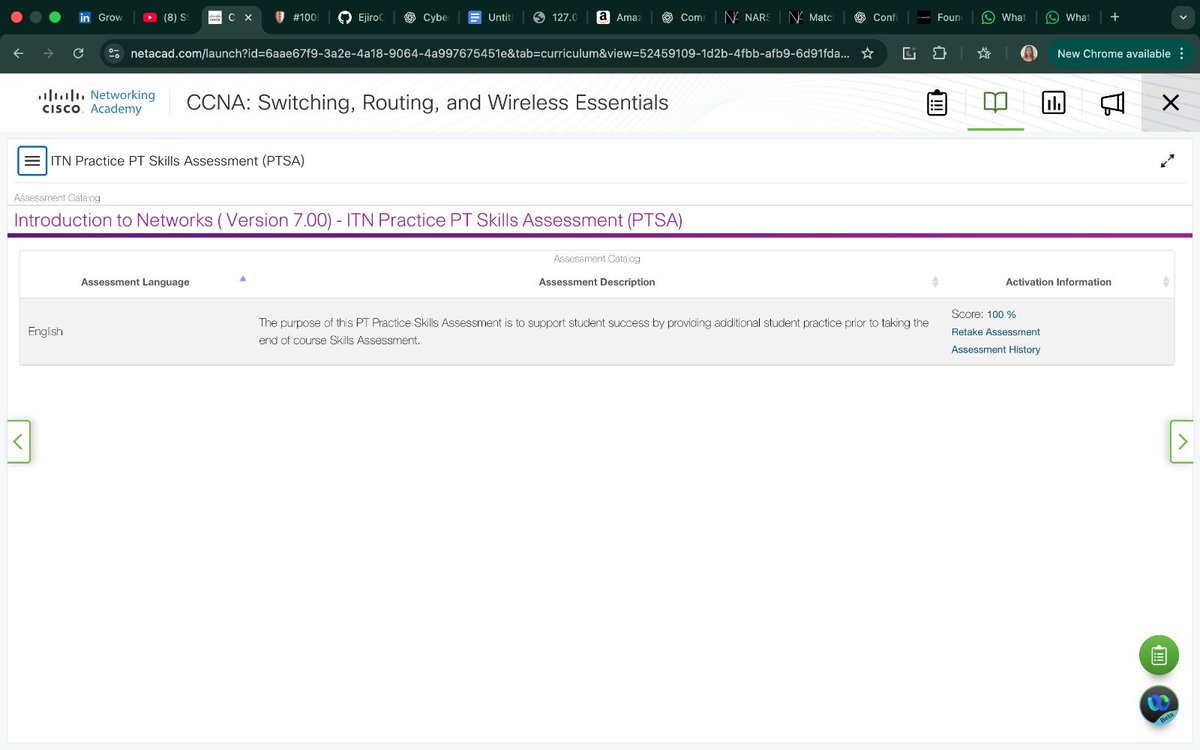Click the Assessment Language column header text
1200x750 pixels.
click(x=135, y=282)
